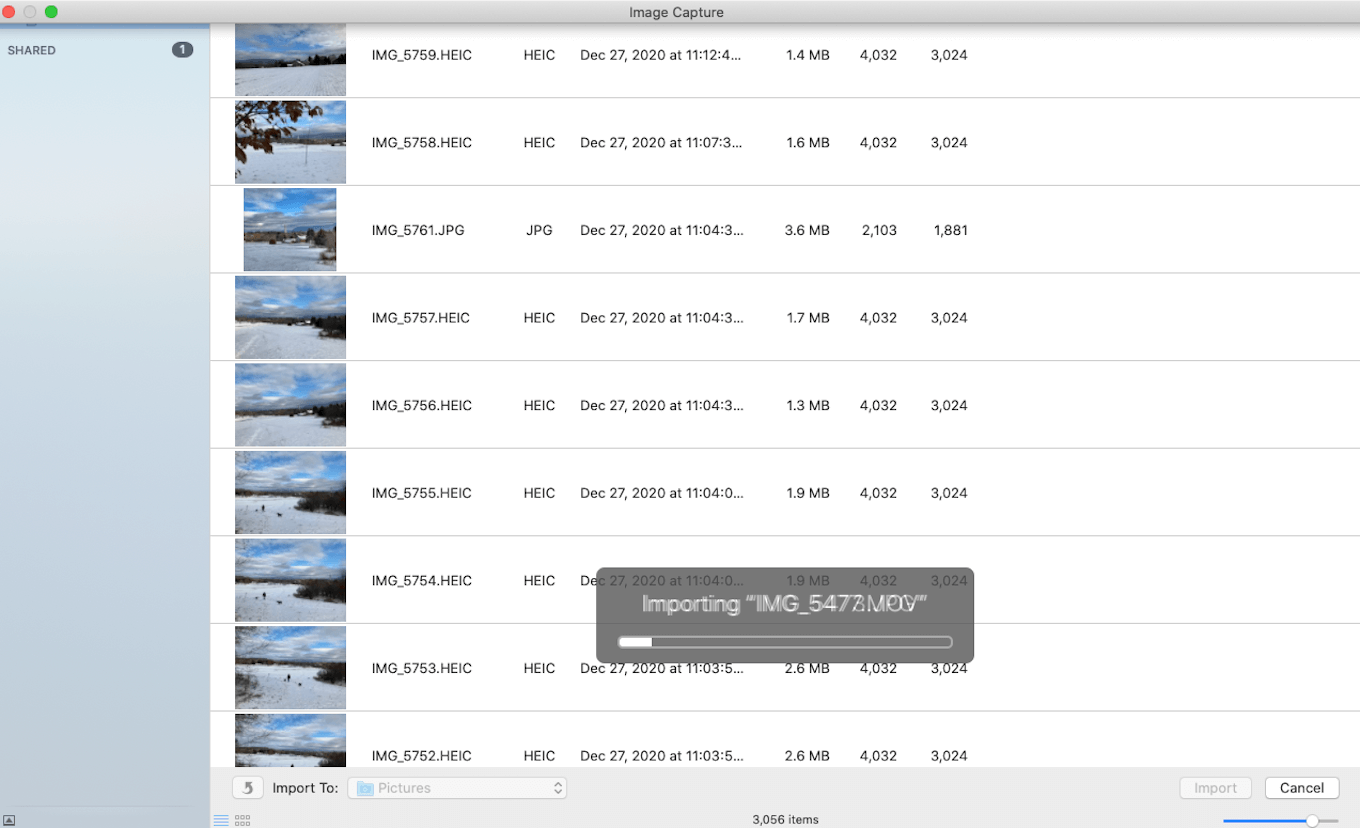Image resolution: width=1360 pixels, height=828 pixels.
Task: Select the IMG_5753.HEIC thumbnail
Action: [x=290, y=668]
